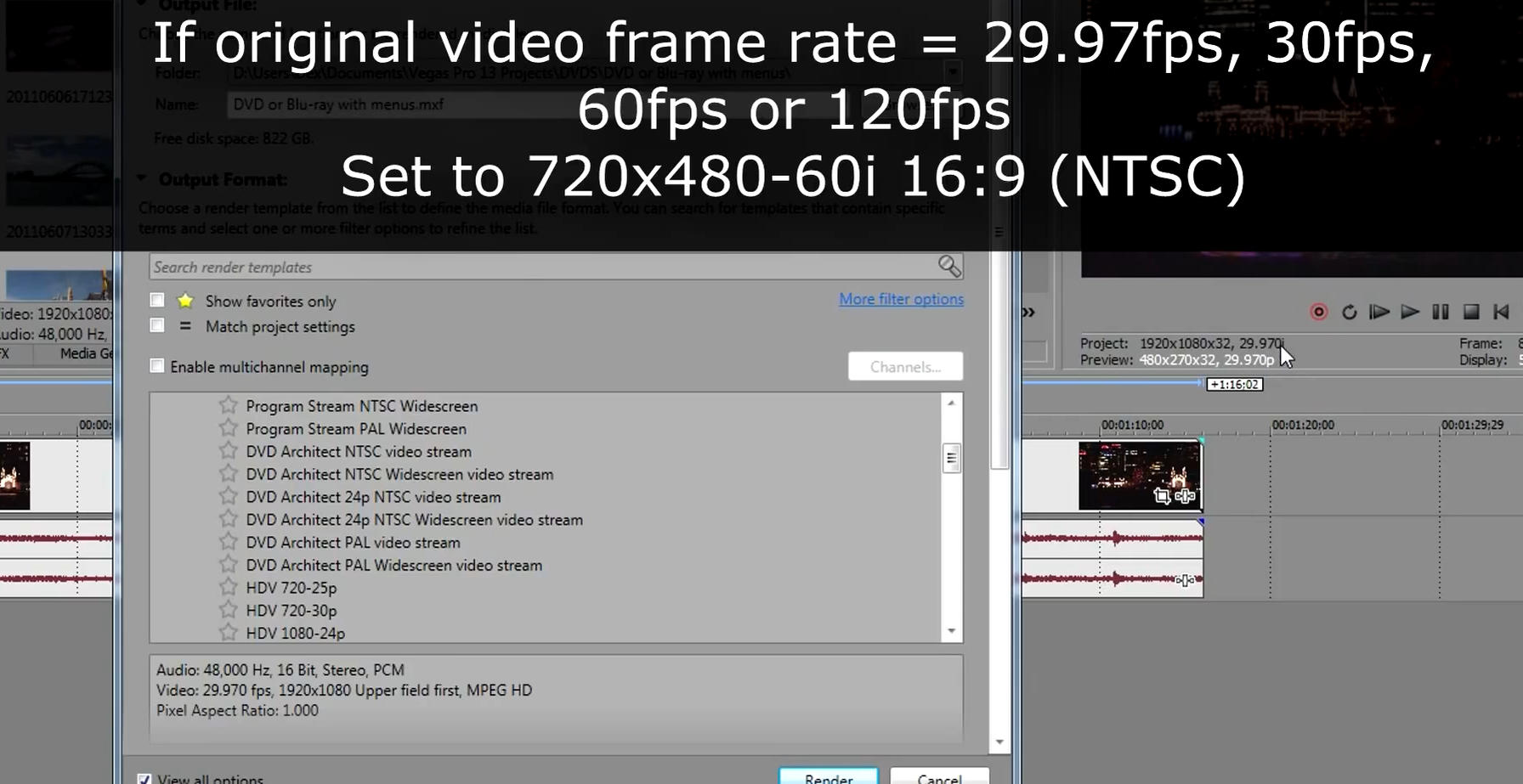Star DVD Architect 24p NTSC Widescreen video stream
Image resolution: width=1523 pixels, height=784 pixels.
click(x=228, y=519)
